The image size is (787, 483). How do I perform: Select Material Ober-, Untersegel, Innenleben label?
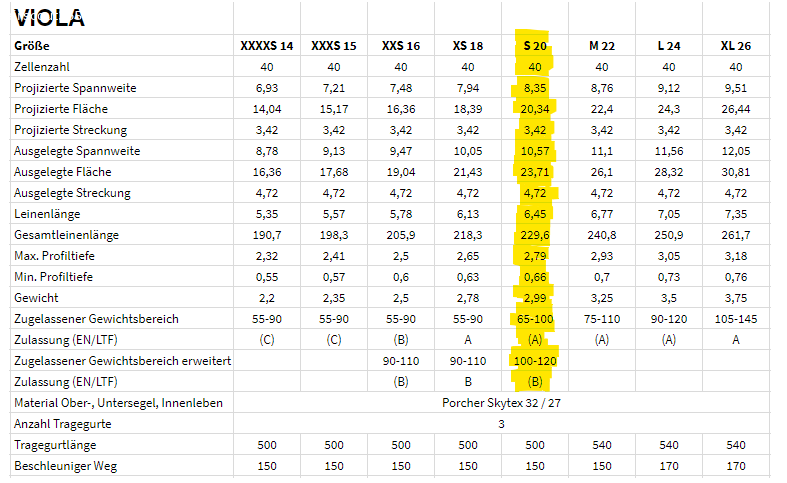tap(118, 403)
